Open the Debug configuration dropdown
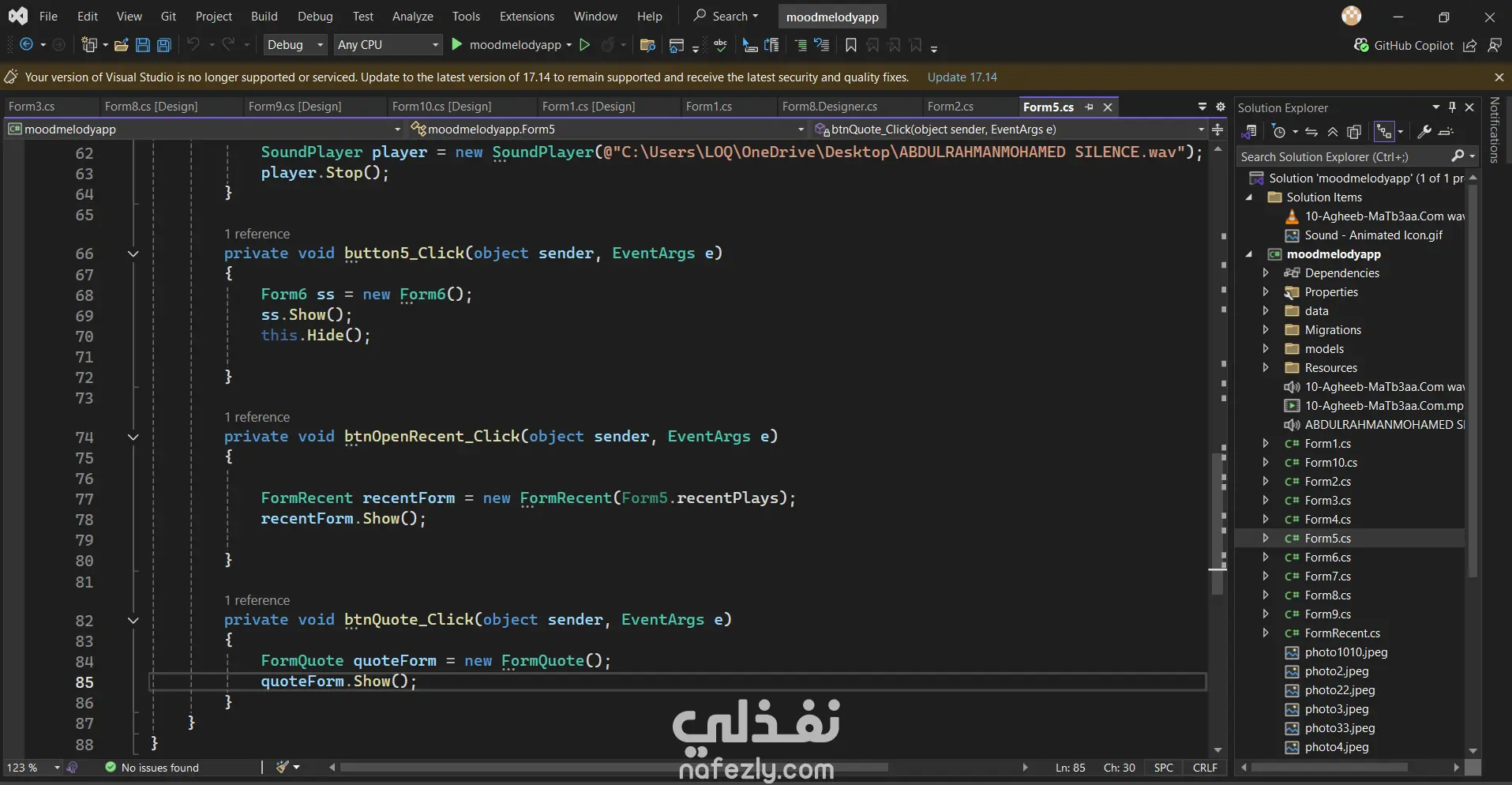This screenshot has height=785, width=1512. click(295, 45)
